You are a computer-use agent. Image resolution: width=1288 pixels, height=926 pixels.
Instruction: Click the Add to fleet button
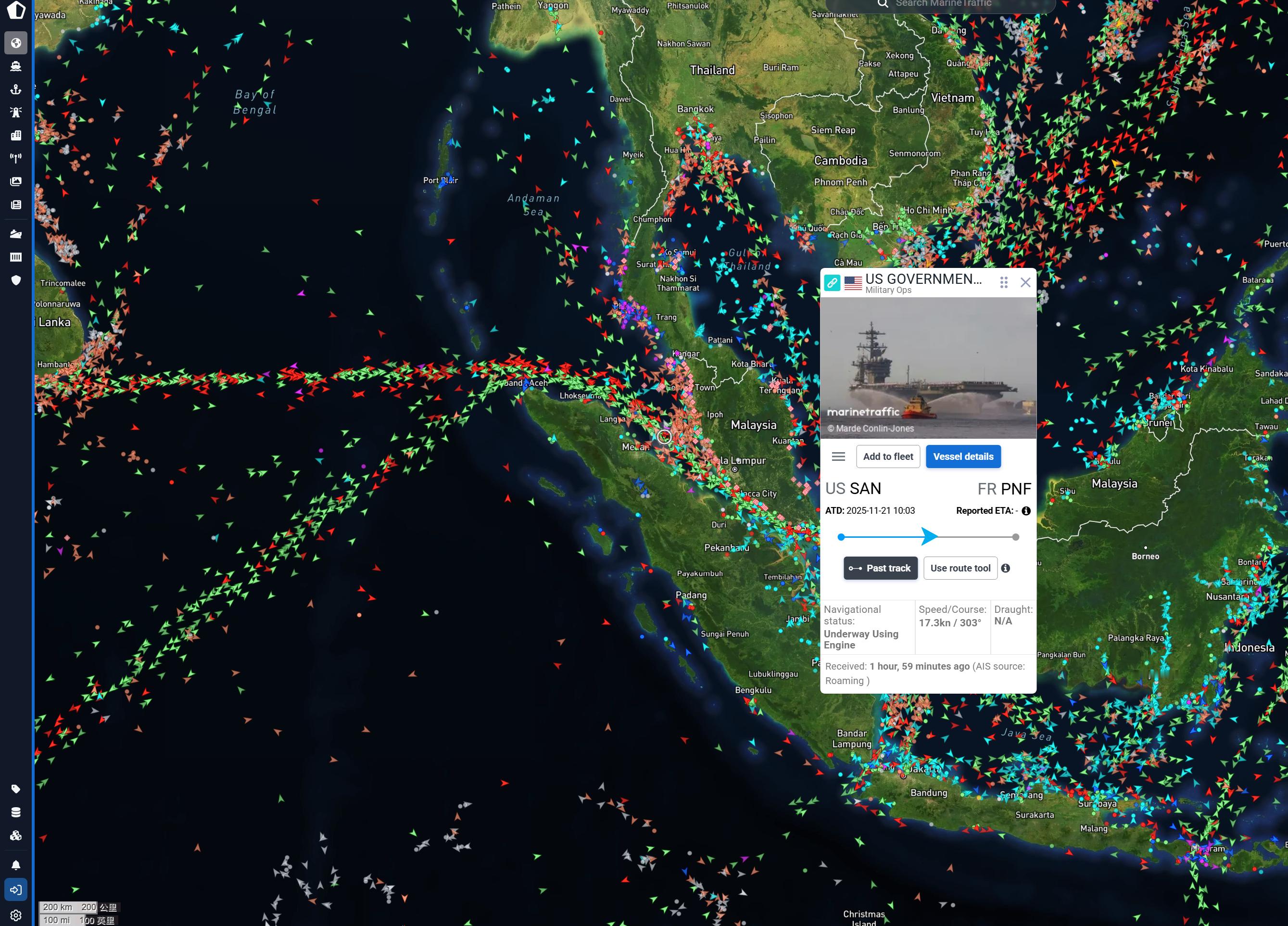click(x=888, y=457)
